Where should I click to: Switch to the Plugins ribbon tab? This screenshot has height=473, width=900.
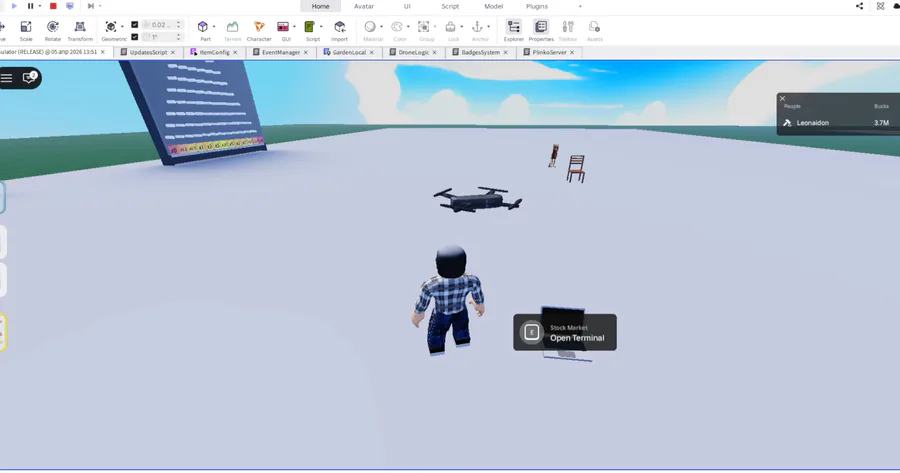[x=537, y=6]
